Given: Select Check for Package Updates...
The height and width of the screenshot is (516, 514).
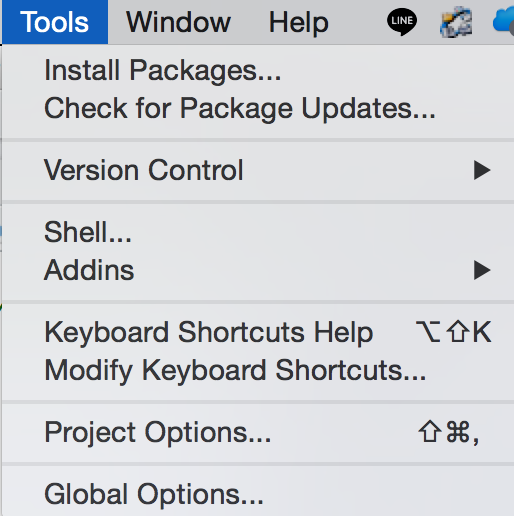Looking at the screenshot, I should click(x=258, y=108).
